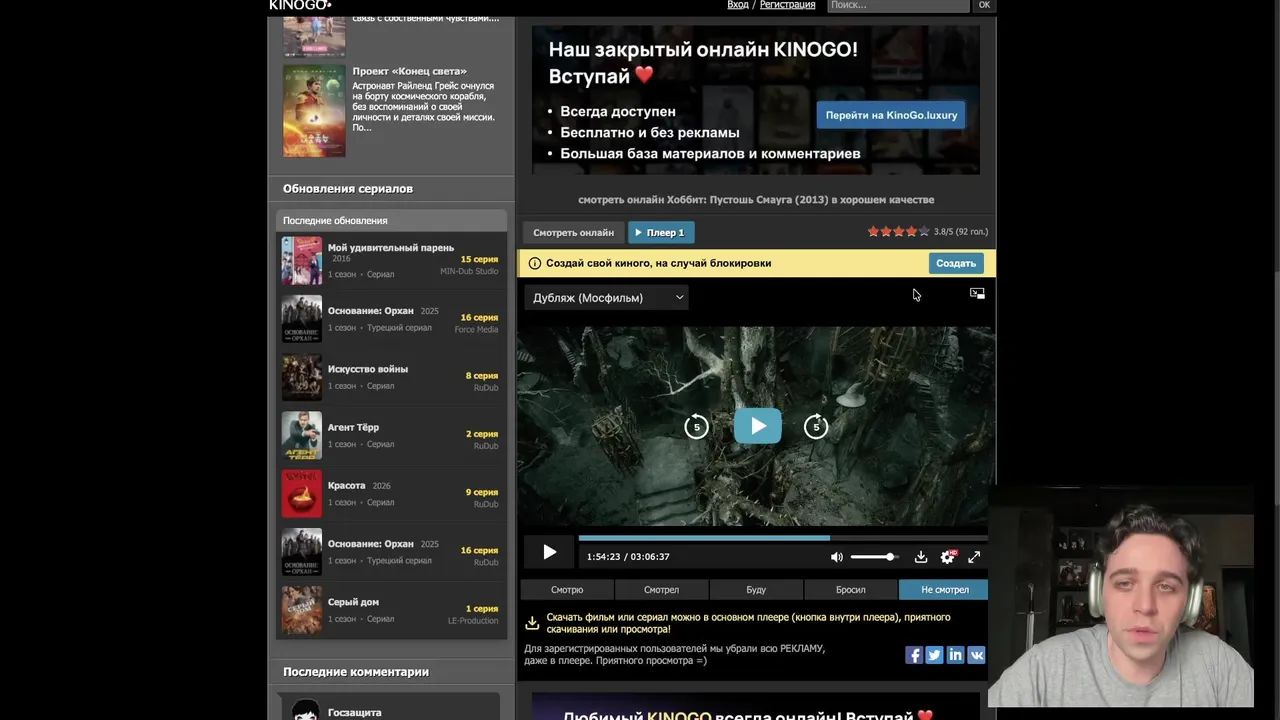Skip forward 5 seconds in the player
Screen dimensions: 1280x720
(816, 427)
